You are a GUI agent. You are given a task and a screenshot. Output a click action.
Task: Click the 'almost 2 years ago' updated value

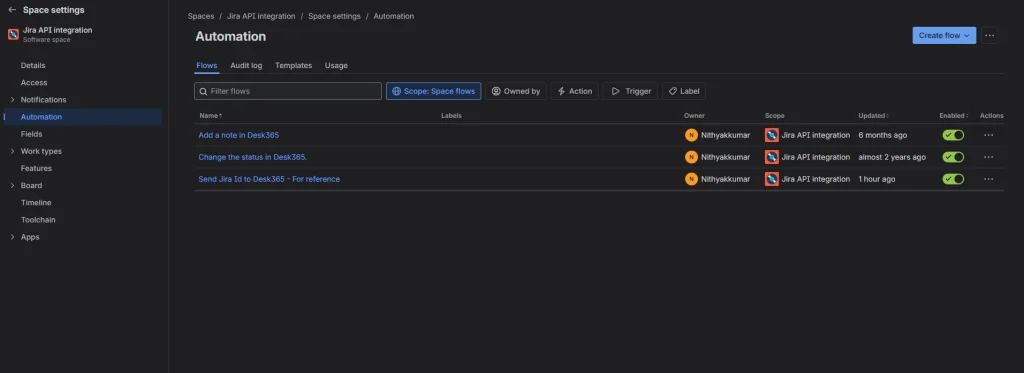(892, 157)
